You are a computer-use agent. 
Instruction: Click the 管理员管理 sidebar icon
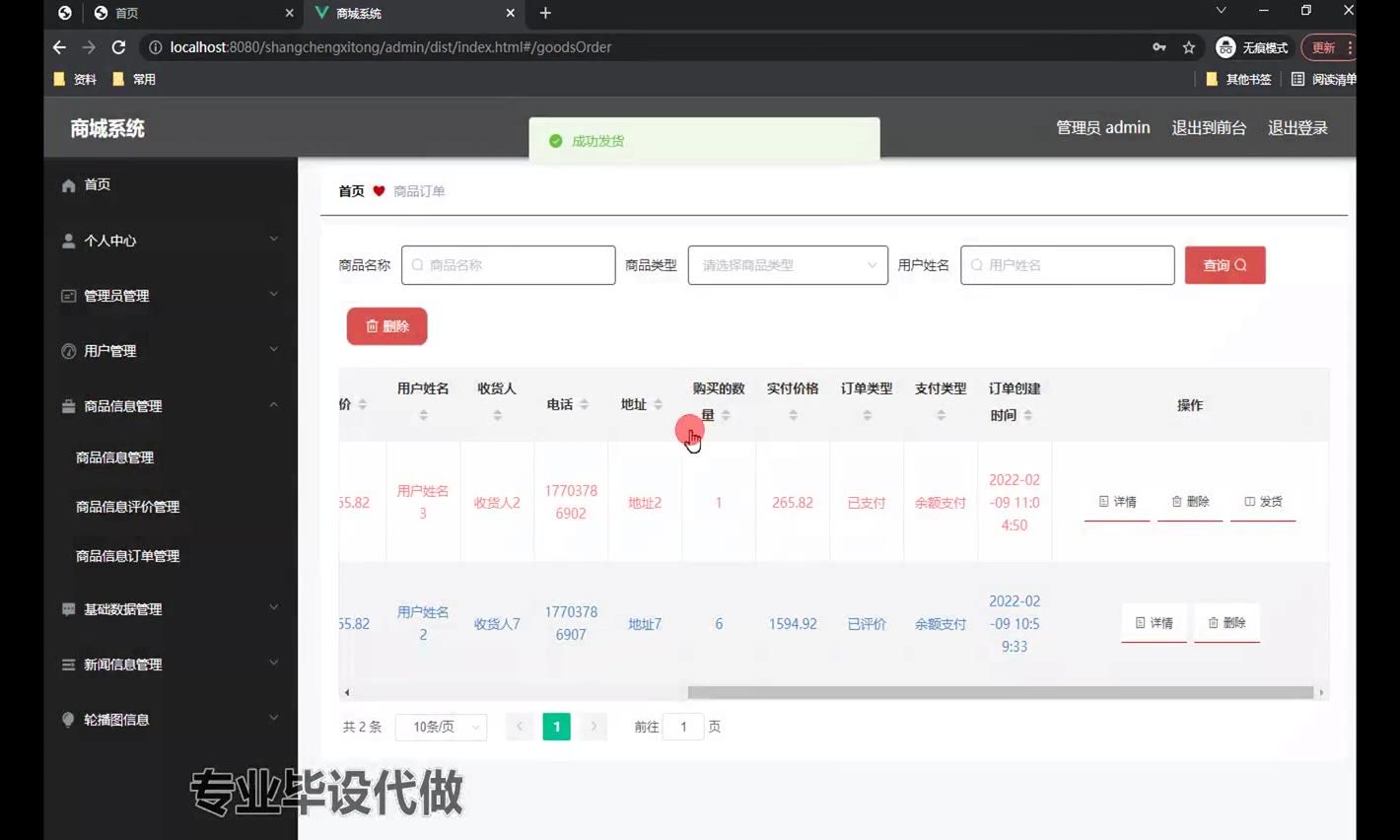click(x=68, y=296)
